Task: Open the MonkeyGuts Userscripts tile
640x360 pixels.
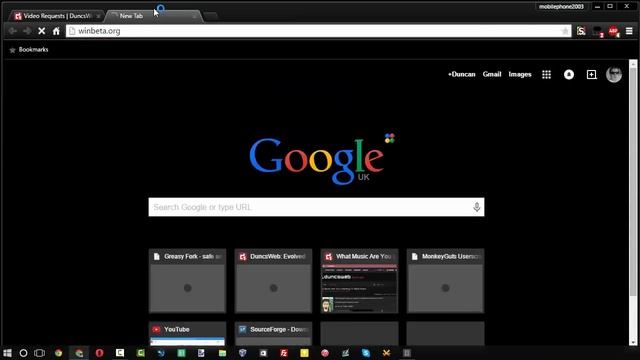Action: coord(445,281)
